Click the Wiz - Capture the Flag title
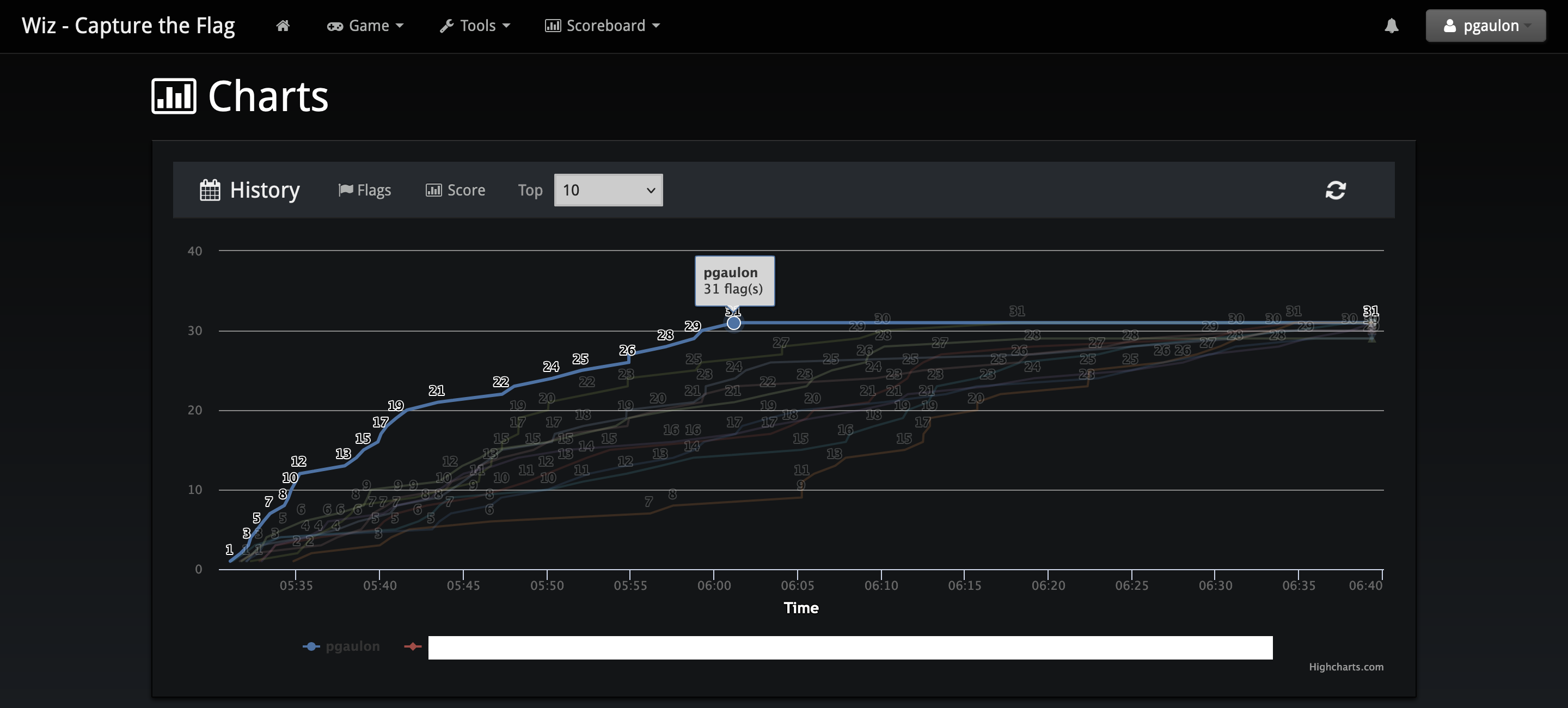Viewport: 1568px width, 708px height. click(128, 26)
